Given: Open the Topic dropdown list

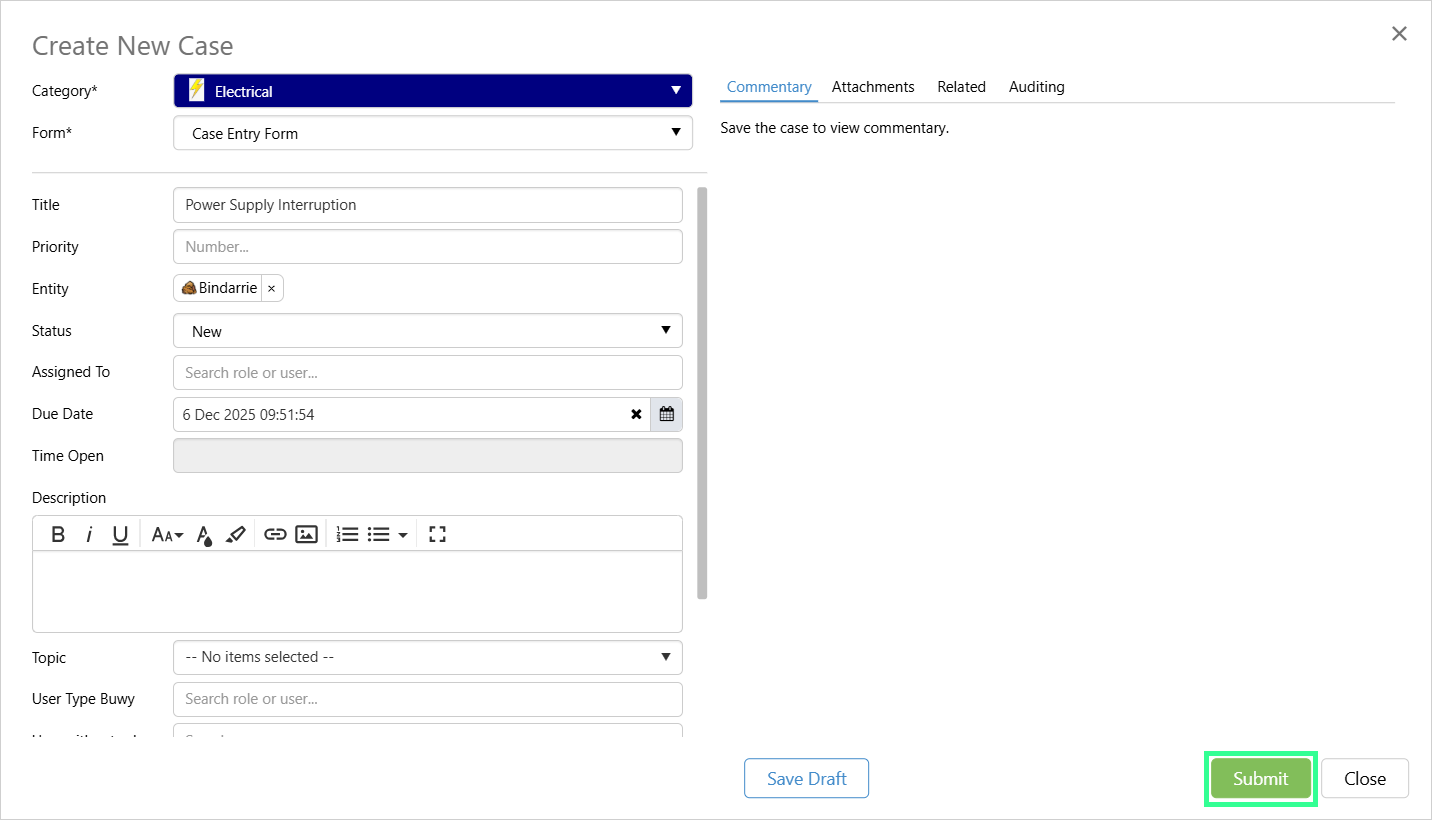Looking at the screenshot, I should tap(427, 657).
